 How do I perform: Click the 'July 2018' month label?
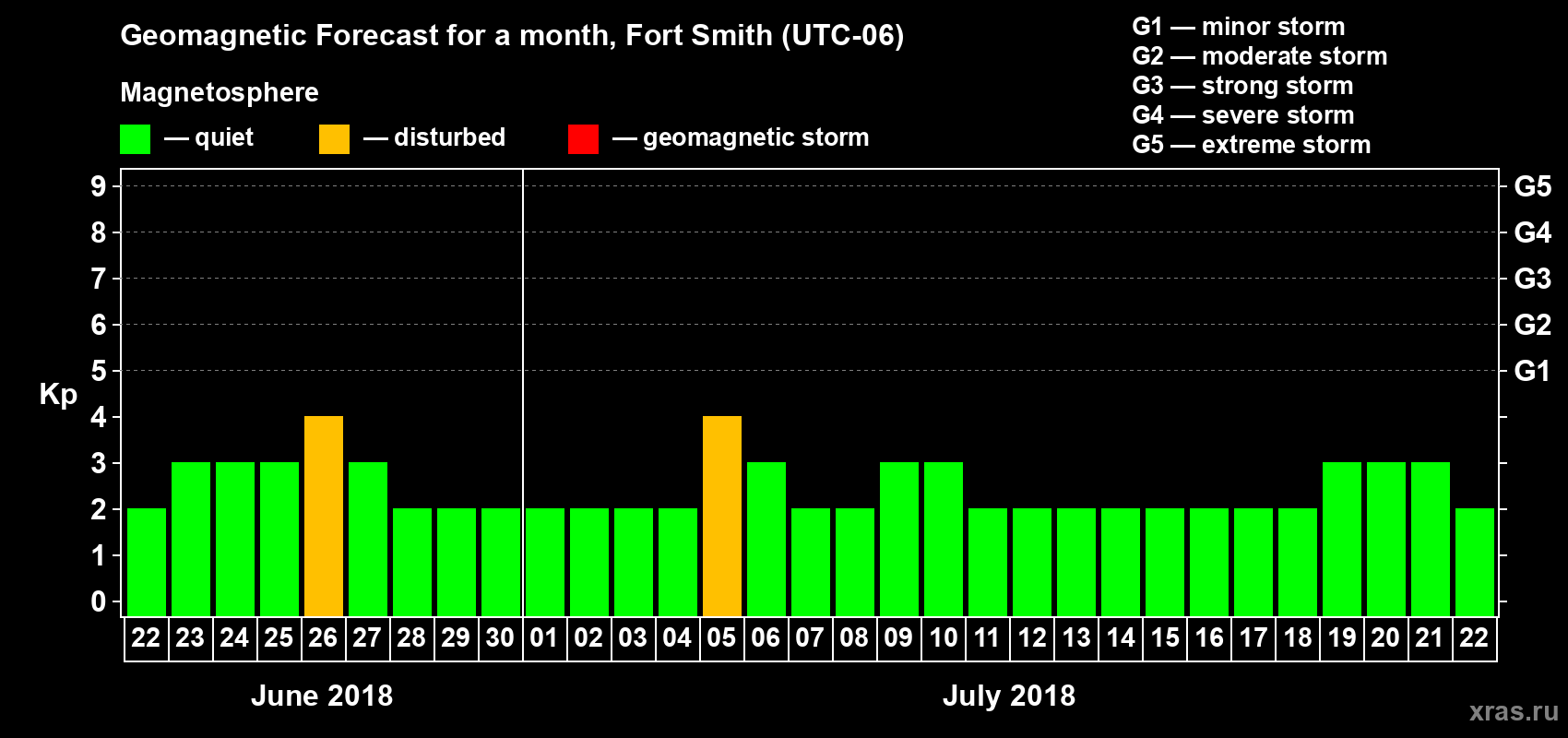click(1009, 696)
